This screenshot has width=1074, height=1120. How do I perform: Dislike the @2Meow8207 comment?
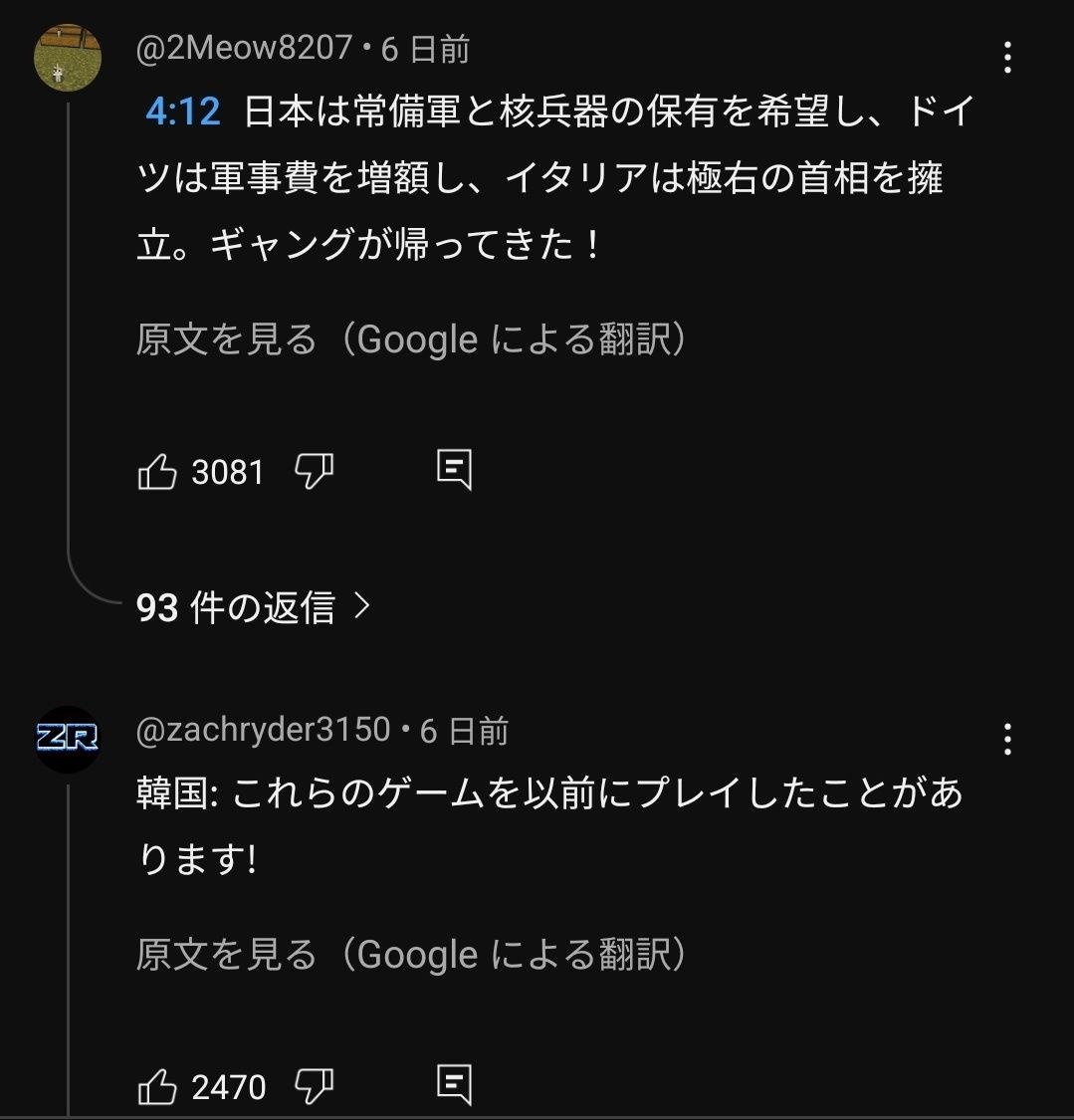pos(314,472)
